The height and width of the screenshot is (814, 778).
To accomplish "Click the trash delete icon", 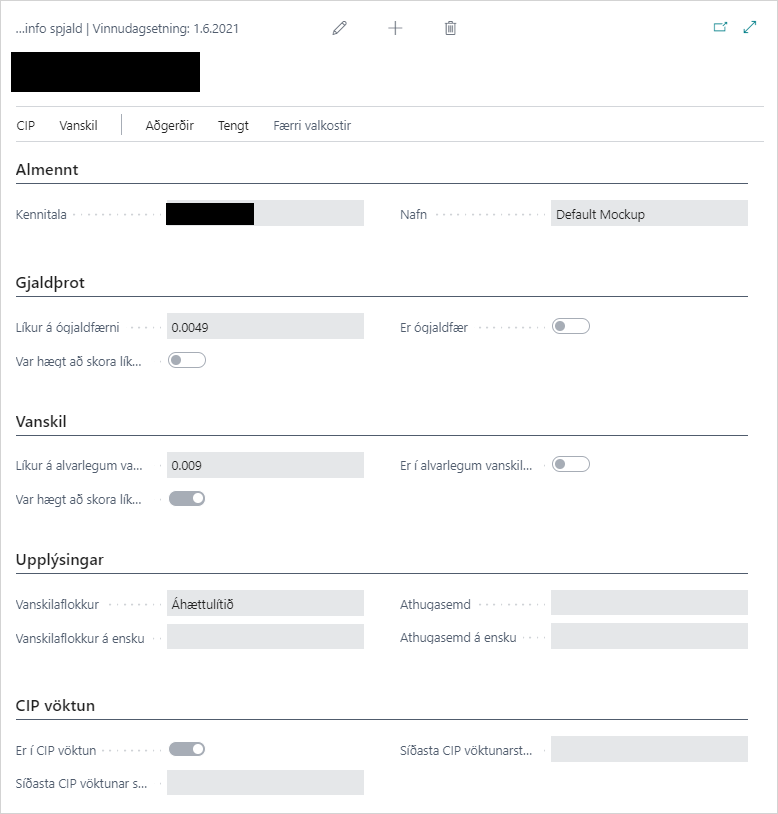I will pos(450,28).
